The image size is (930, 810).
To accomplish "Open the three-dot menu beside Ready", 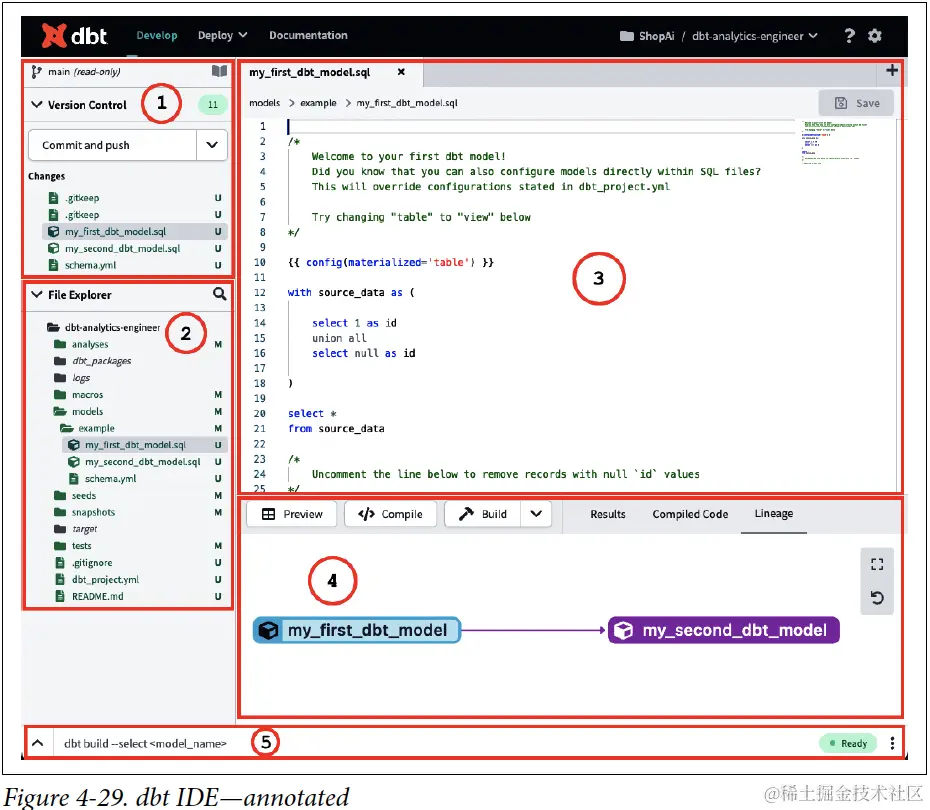I will [892, 743].
